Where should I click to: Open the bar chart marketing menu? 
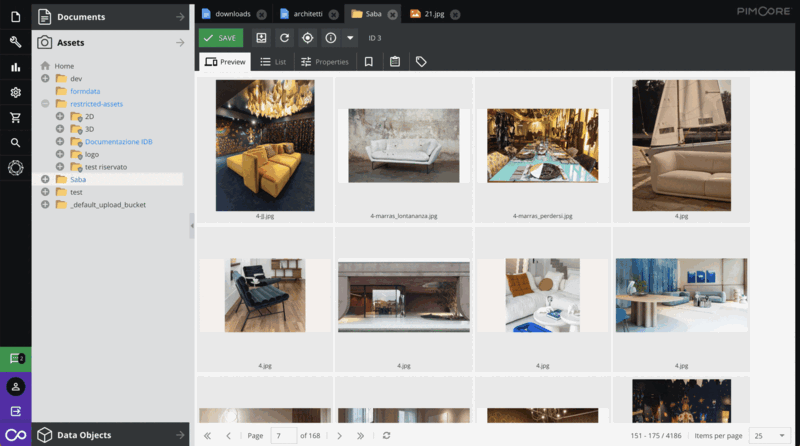tap(15, 67)
